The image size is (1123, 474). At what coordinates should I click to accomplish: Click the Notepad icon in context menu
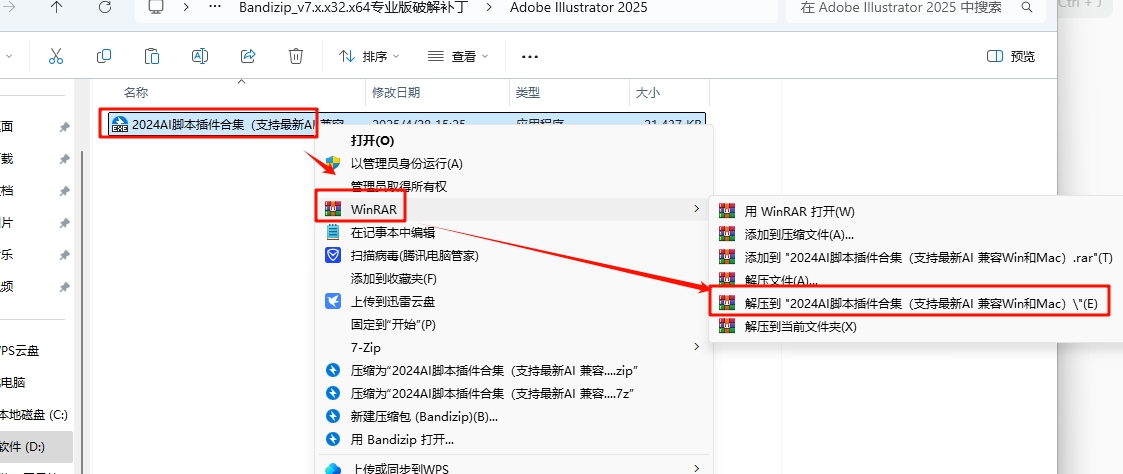332,232
